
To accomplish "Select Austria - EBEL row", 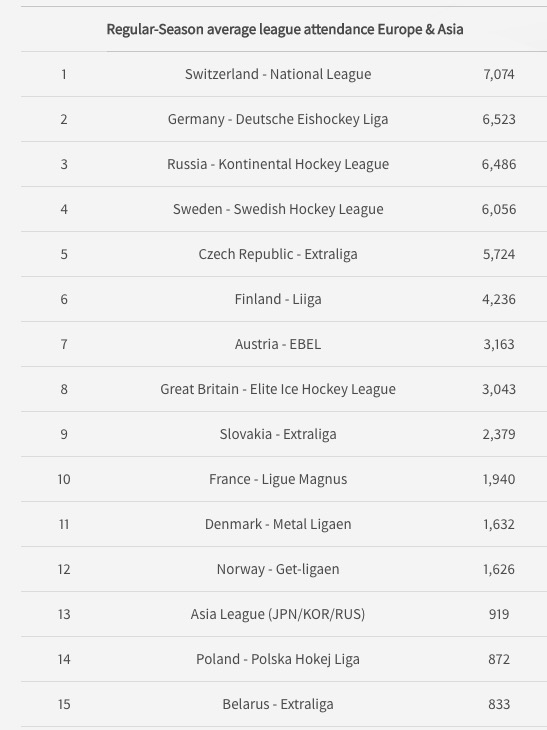I will [284, 344].
